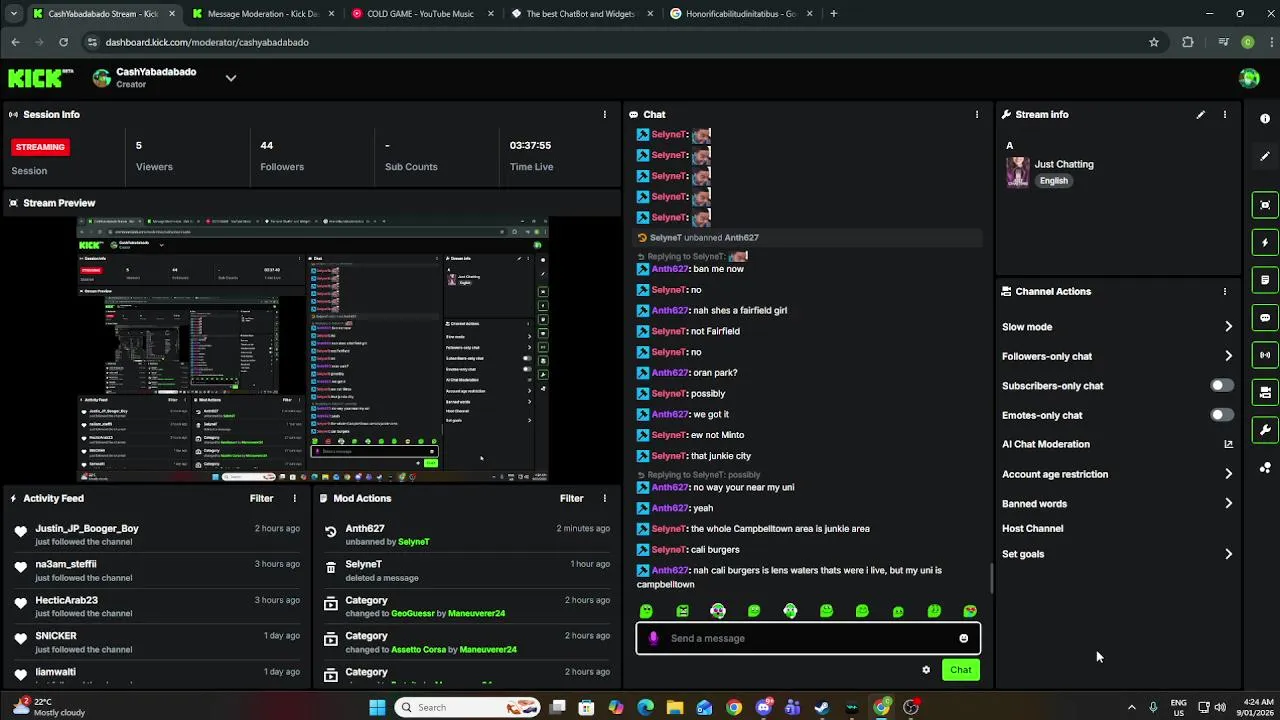The image size is (1280, 720).
Task: Click the green Chat send button
Action: coord(961,670)
